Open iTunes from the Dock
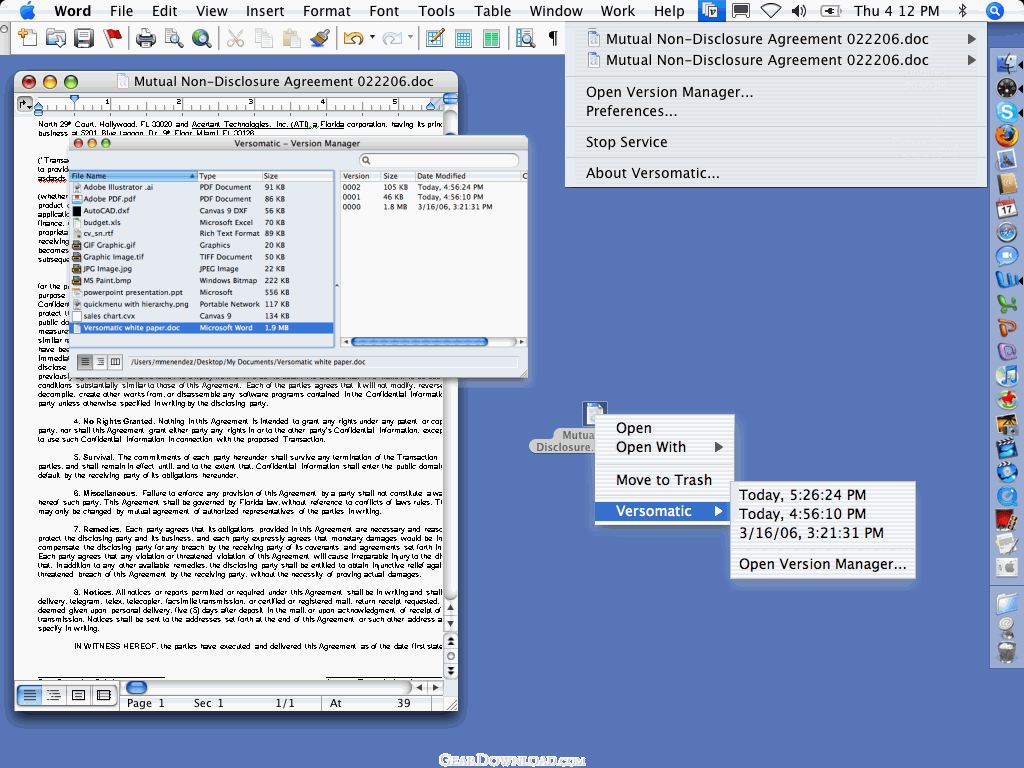The height and width of the screenshot is (768, 1024). (1006, 376)
